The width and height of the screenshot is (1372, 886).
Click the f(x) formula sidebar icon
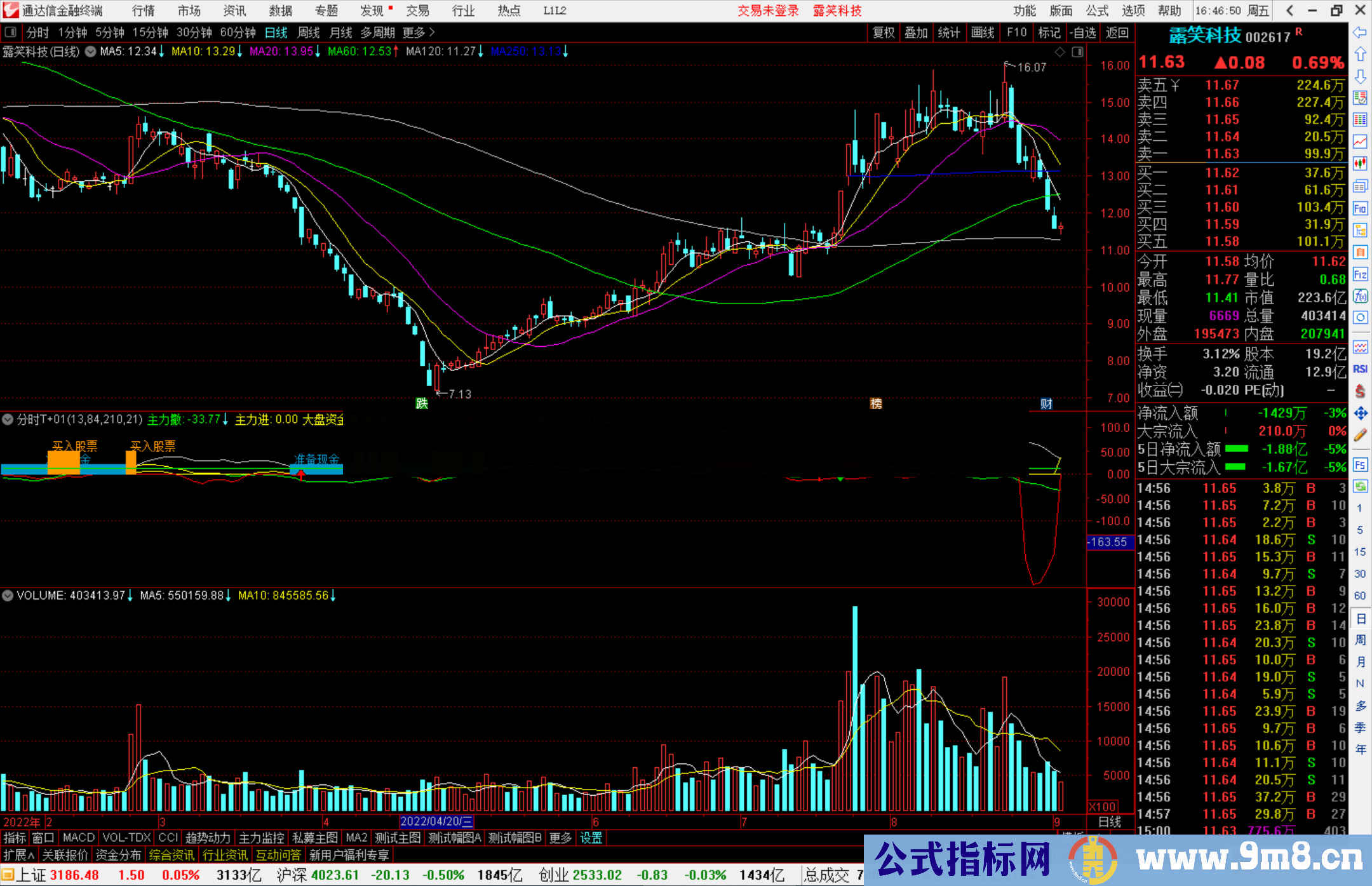point(1360,296)
